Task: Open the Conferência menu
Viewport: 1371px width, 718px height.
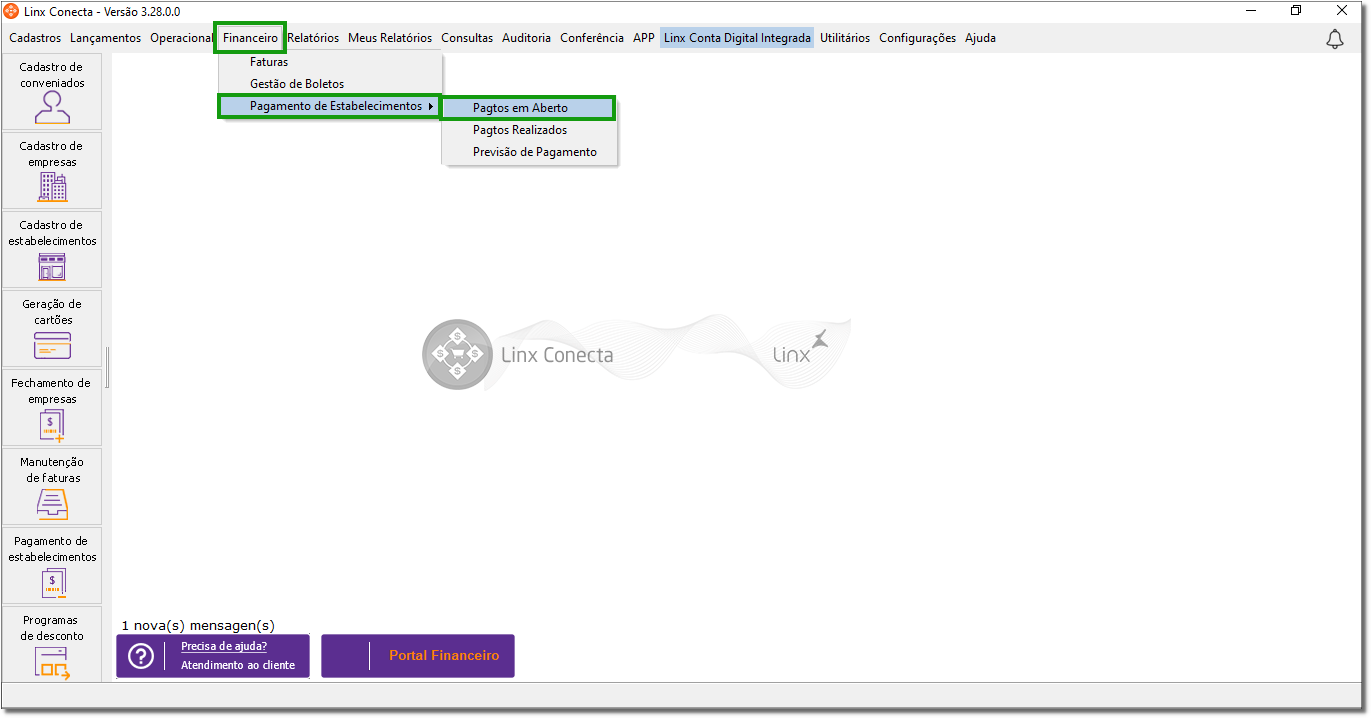Action: pos(592,38)
